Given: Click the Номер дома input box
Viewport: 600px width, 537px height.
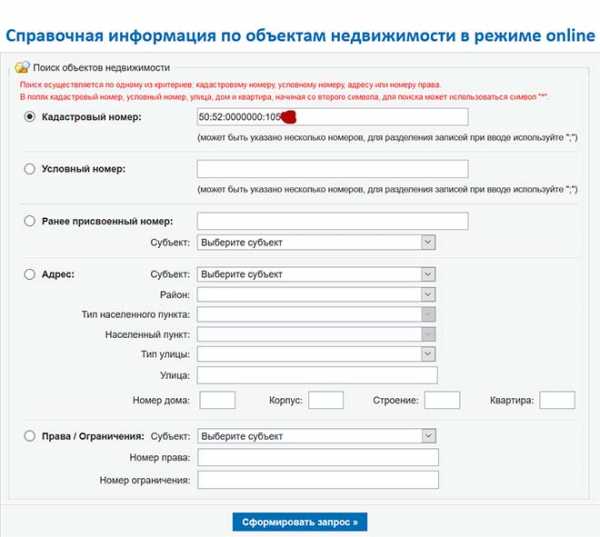Looking at the screenshot, I should (217, 400).
